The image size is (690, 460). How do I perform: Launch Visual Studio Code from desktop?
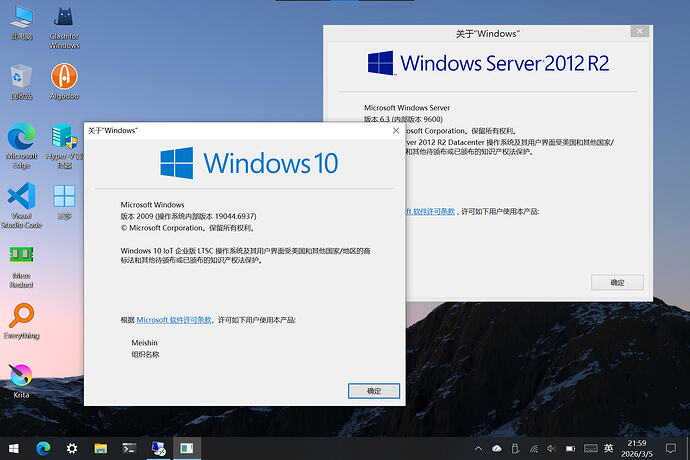(21, 196)
